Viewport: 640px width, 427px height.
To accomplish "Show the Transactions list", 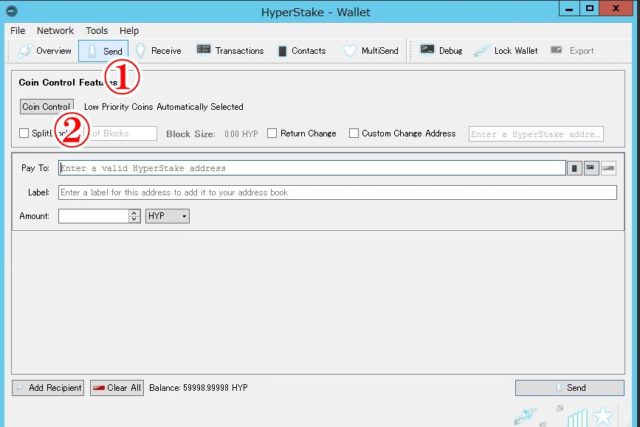I will 230,51.
